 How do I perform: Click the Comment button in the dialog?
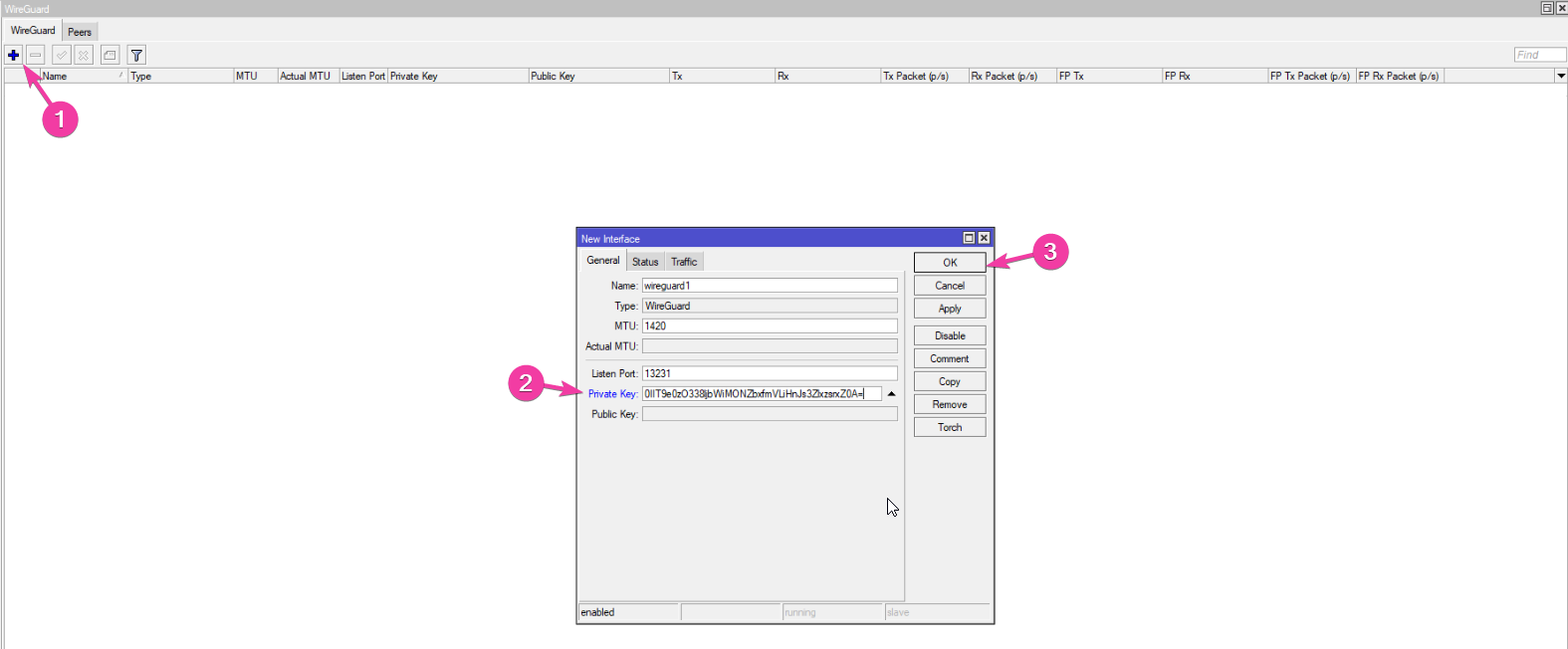click(x=950, y=358)
